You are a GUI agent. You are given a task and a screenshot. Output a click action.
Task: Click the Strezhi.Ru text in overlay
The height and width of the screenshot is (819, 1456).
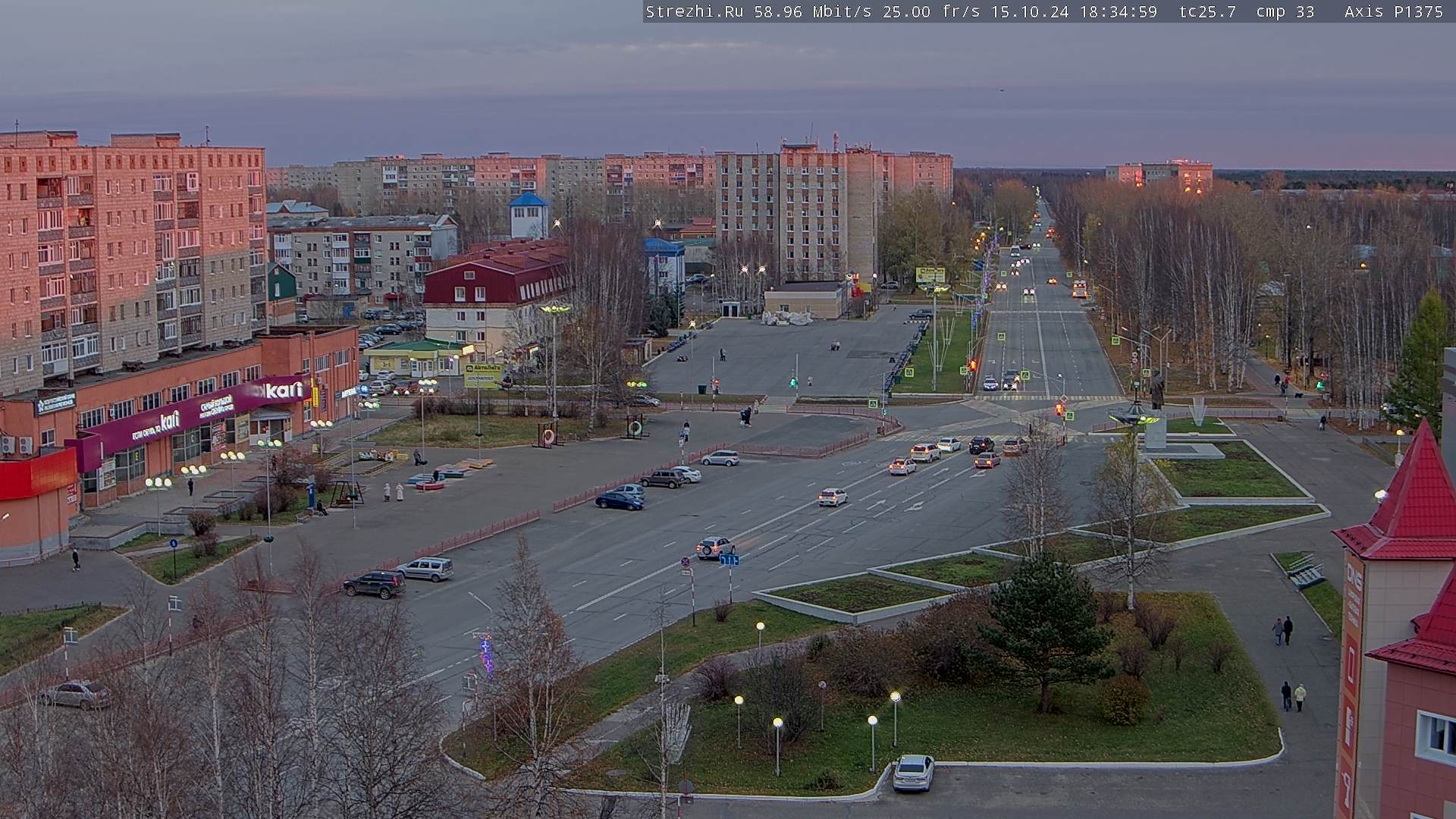pyautogui.click(x=694, y=11)
